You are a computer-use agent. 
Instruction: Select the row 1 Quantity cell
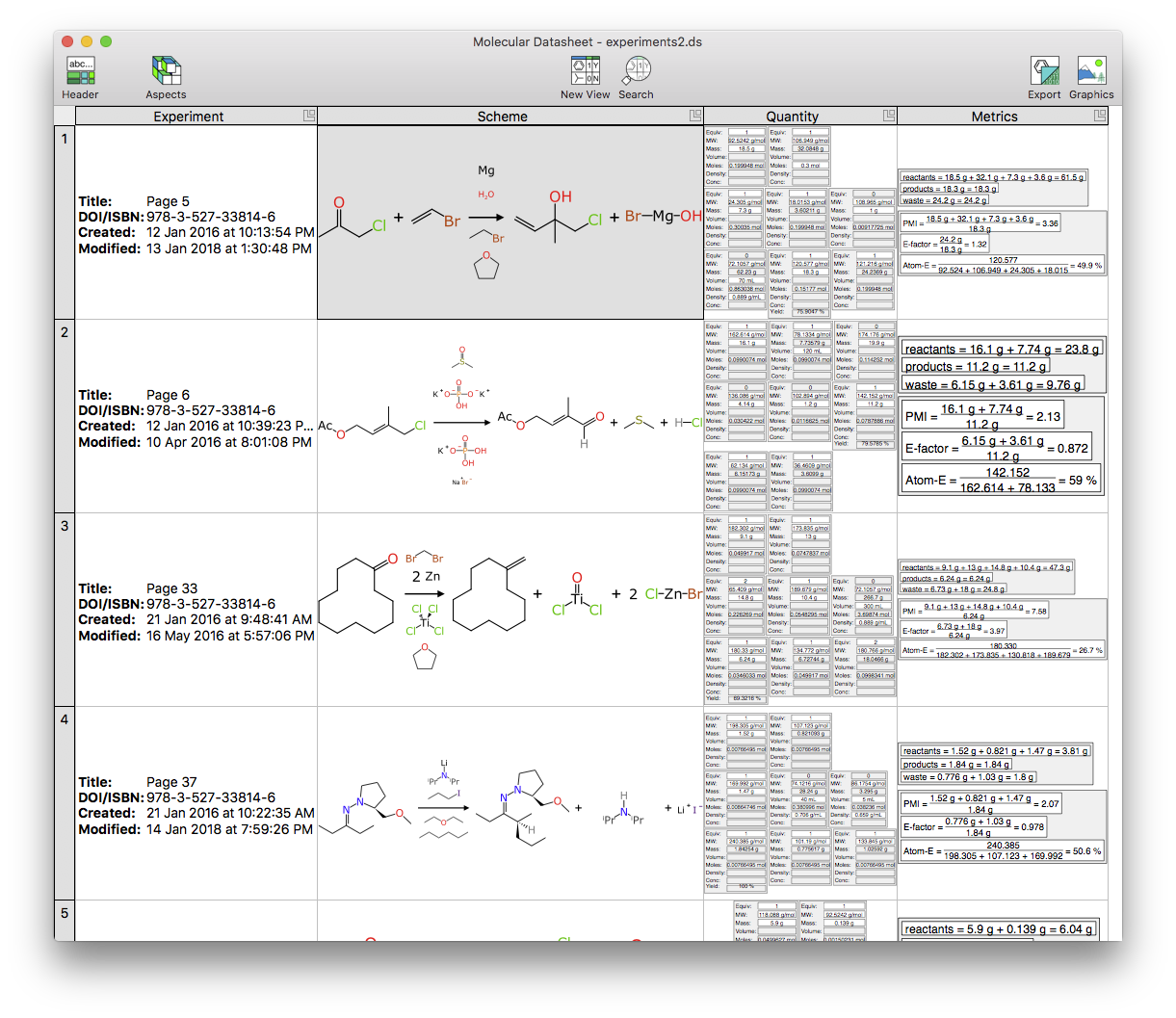(799, 222)
